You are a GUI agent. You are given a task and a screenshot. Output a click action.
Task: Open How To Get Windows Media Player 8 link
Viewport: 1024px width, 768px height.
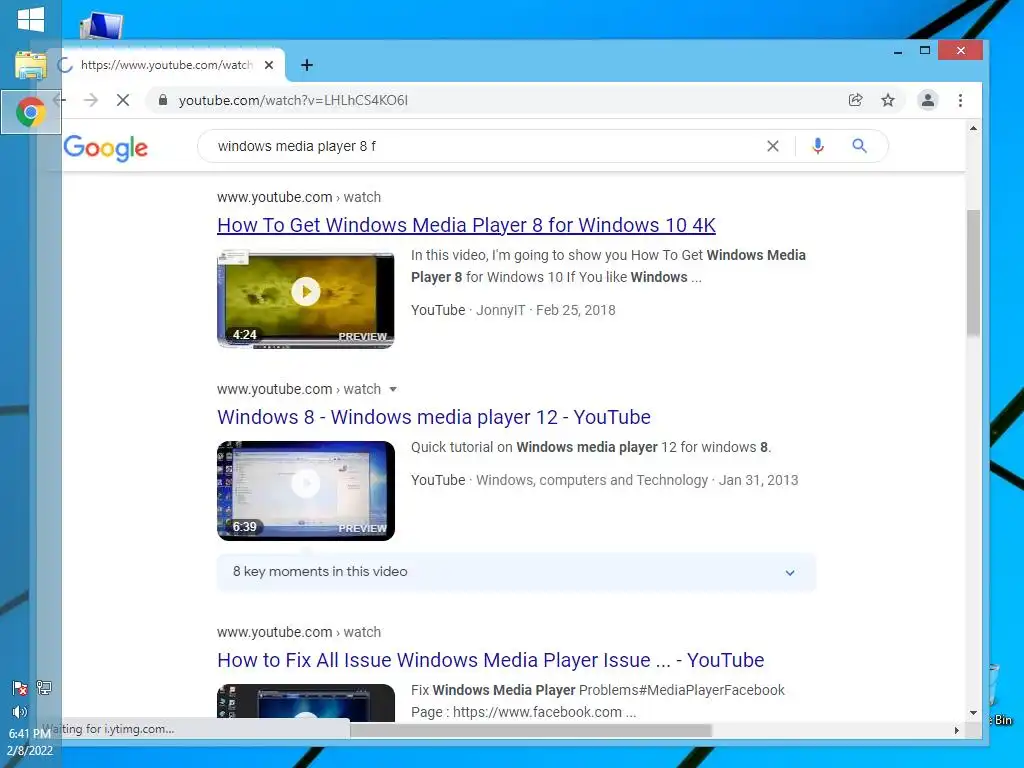pyautogui.click(x=466, y=225)
